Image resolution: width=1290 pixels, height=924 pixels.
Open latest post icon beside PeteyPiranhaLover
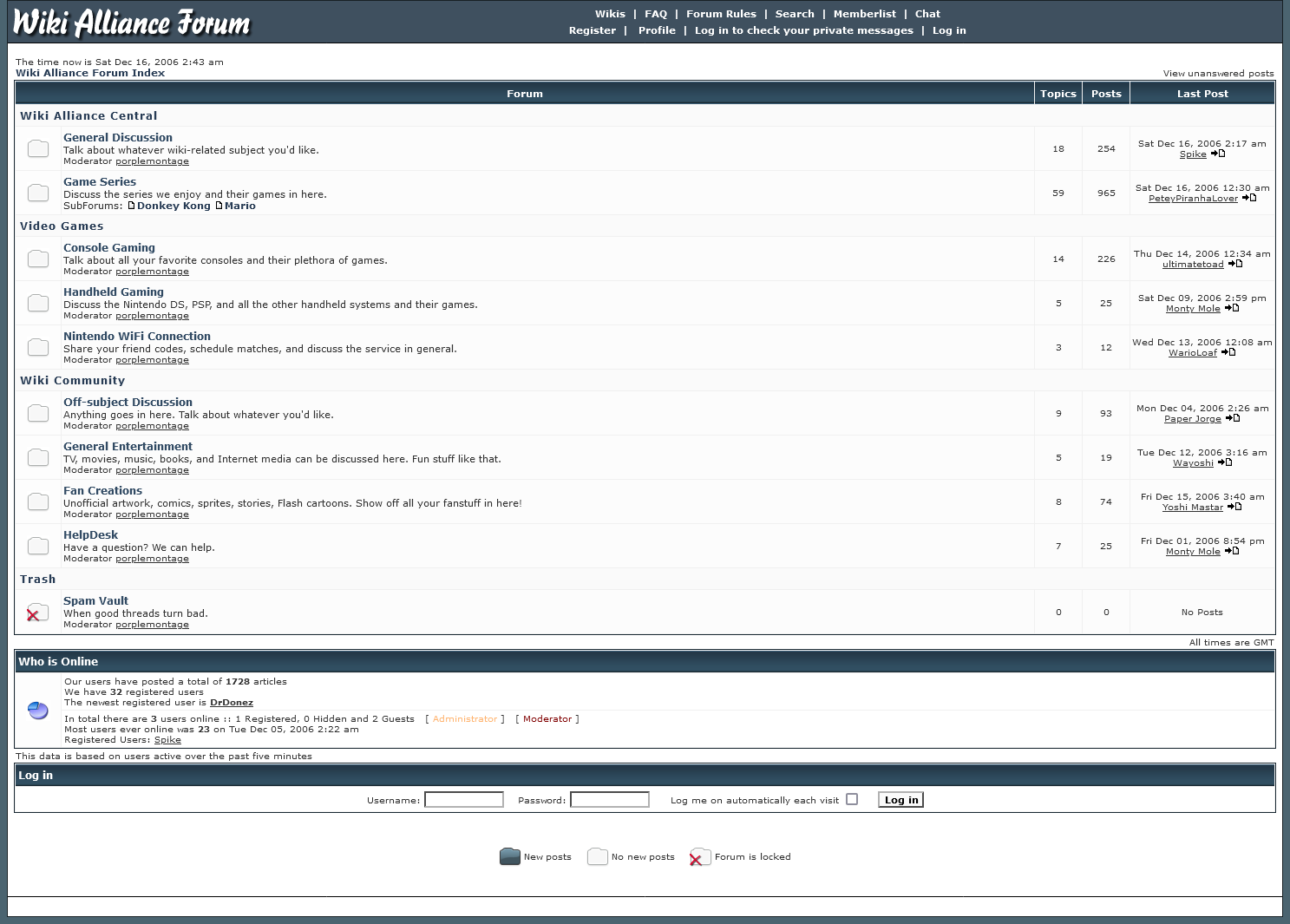(1249, 198)
